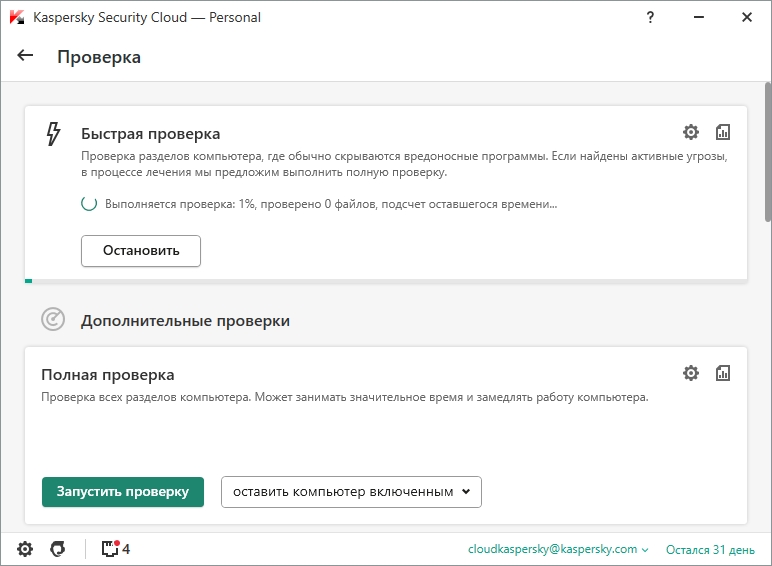Image resolution: width=772 pixels, height=566 pixels.
Task: Click the Kaspersky logo in the title bar
Action: 17,17
